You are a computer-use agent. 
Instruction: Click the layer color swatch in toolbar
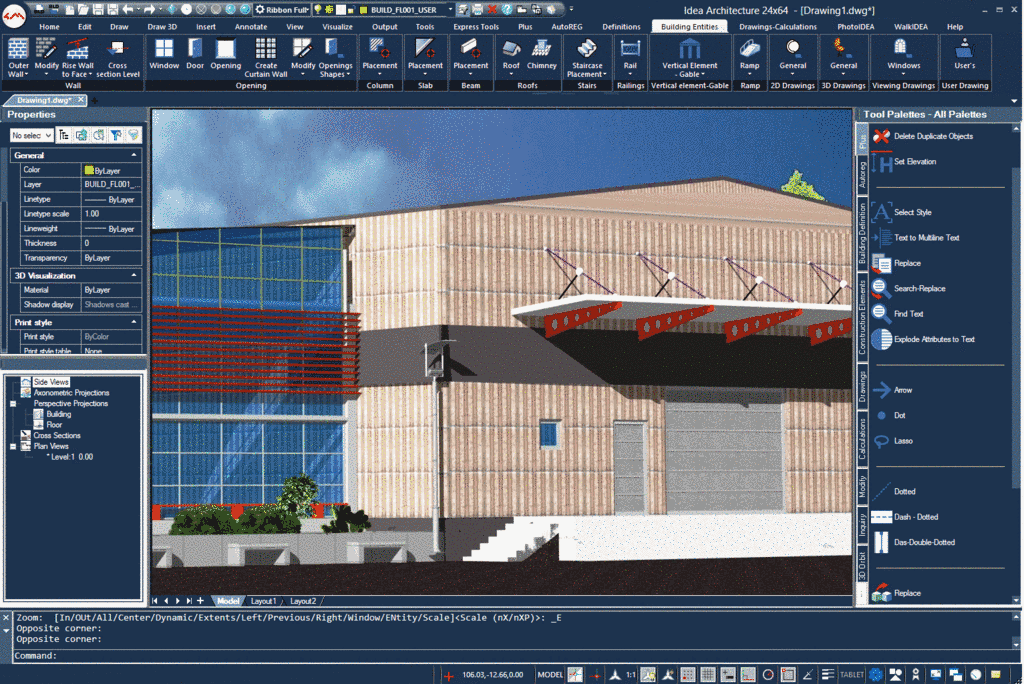pos(364,10)
